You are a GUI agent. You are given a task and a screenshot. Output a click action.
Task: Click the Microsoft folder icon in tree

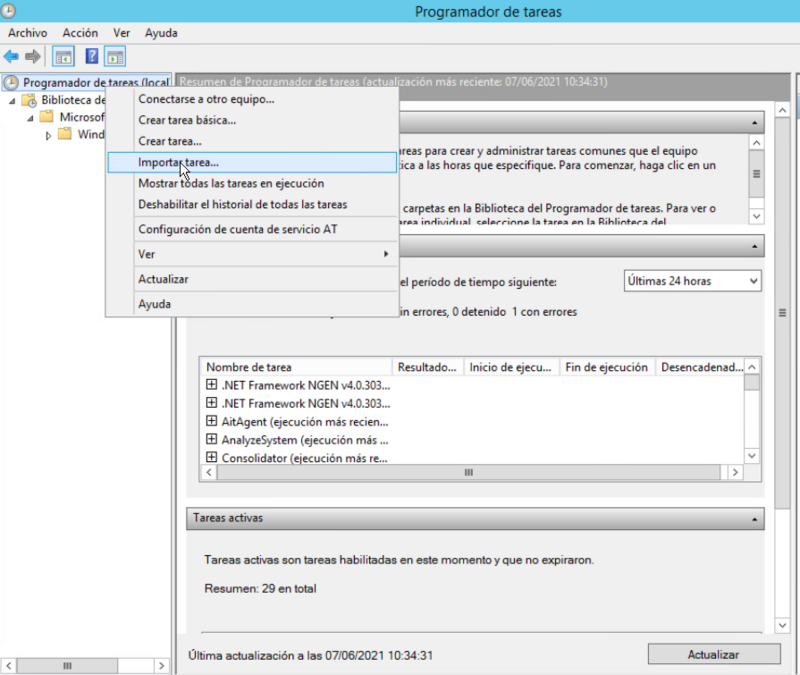point(46,117)
